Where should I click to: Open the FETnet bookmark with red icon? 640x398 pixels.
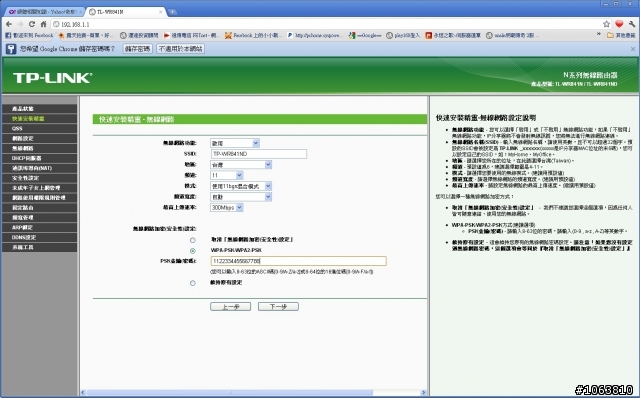click(x=191, y=36)
